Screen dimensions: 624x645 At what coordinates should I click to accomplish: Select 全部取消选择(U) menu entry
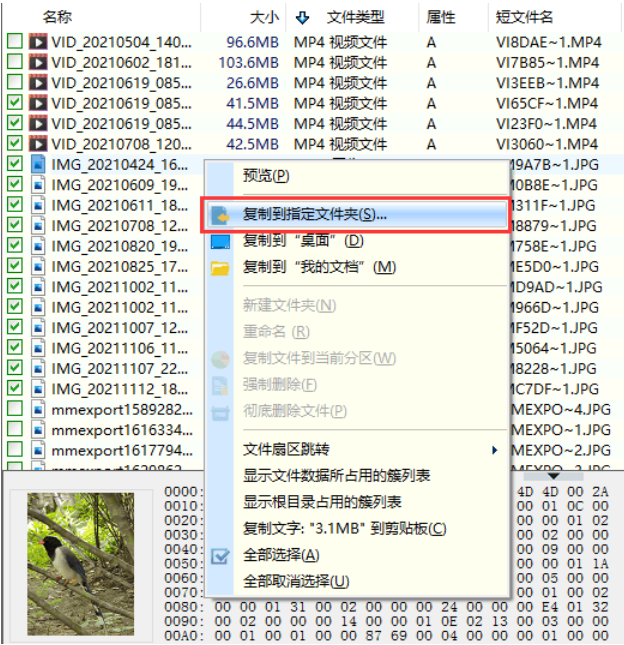click(296, 582)
